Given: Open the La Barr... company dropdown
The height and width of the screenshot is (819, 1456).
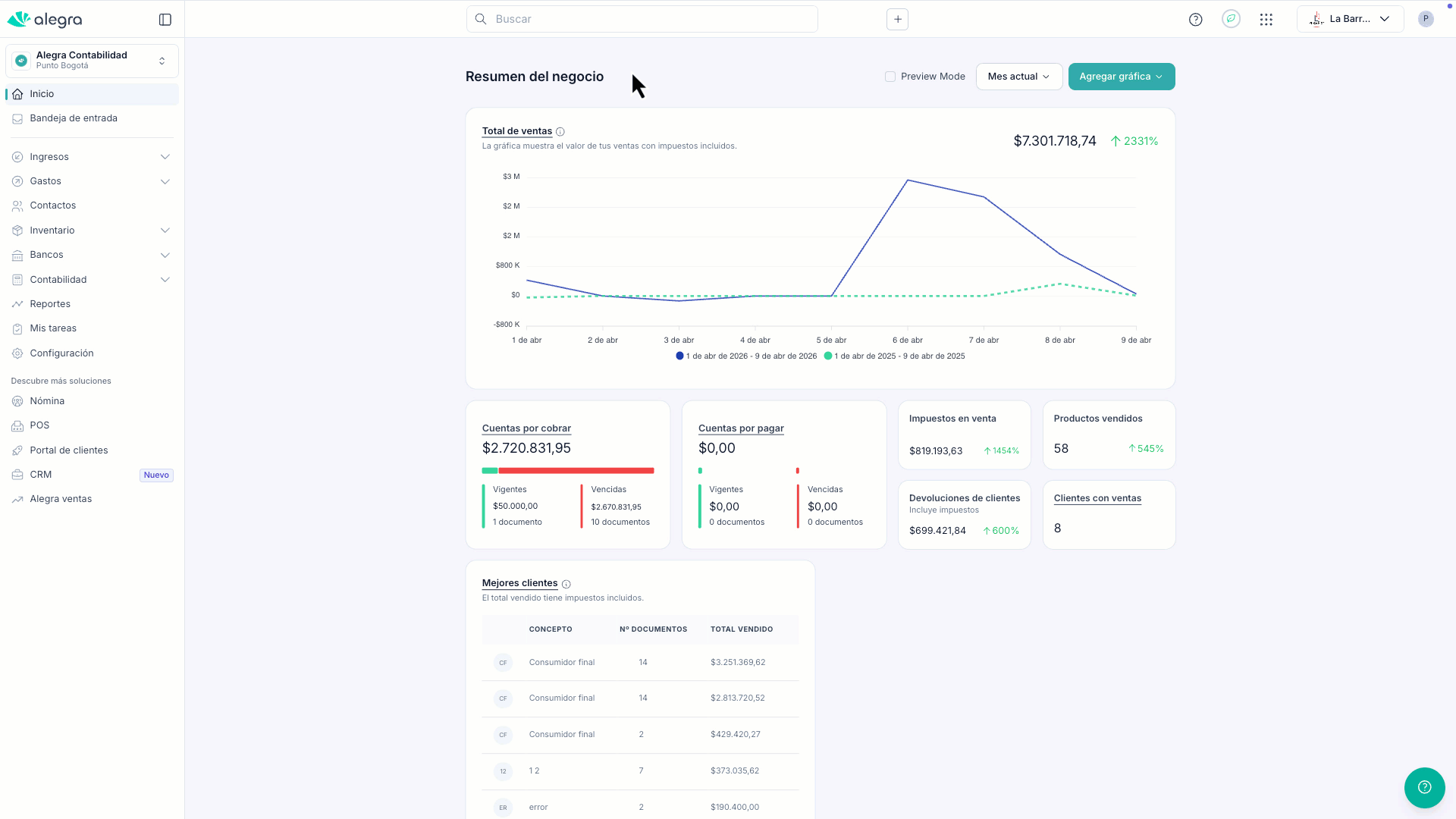Looking at the screenshot, I should click(1350, 19).
